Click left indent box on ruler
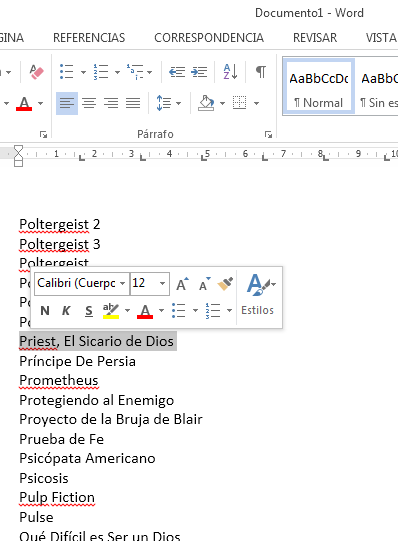Viewport: 398px width, 547px height. tap(18, 163)
